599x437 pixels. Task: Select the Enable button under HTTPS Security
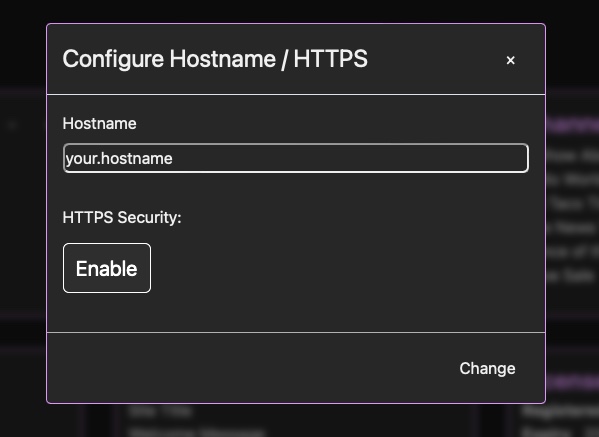(107, 268)
